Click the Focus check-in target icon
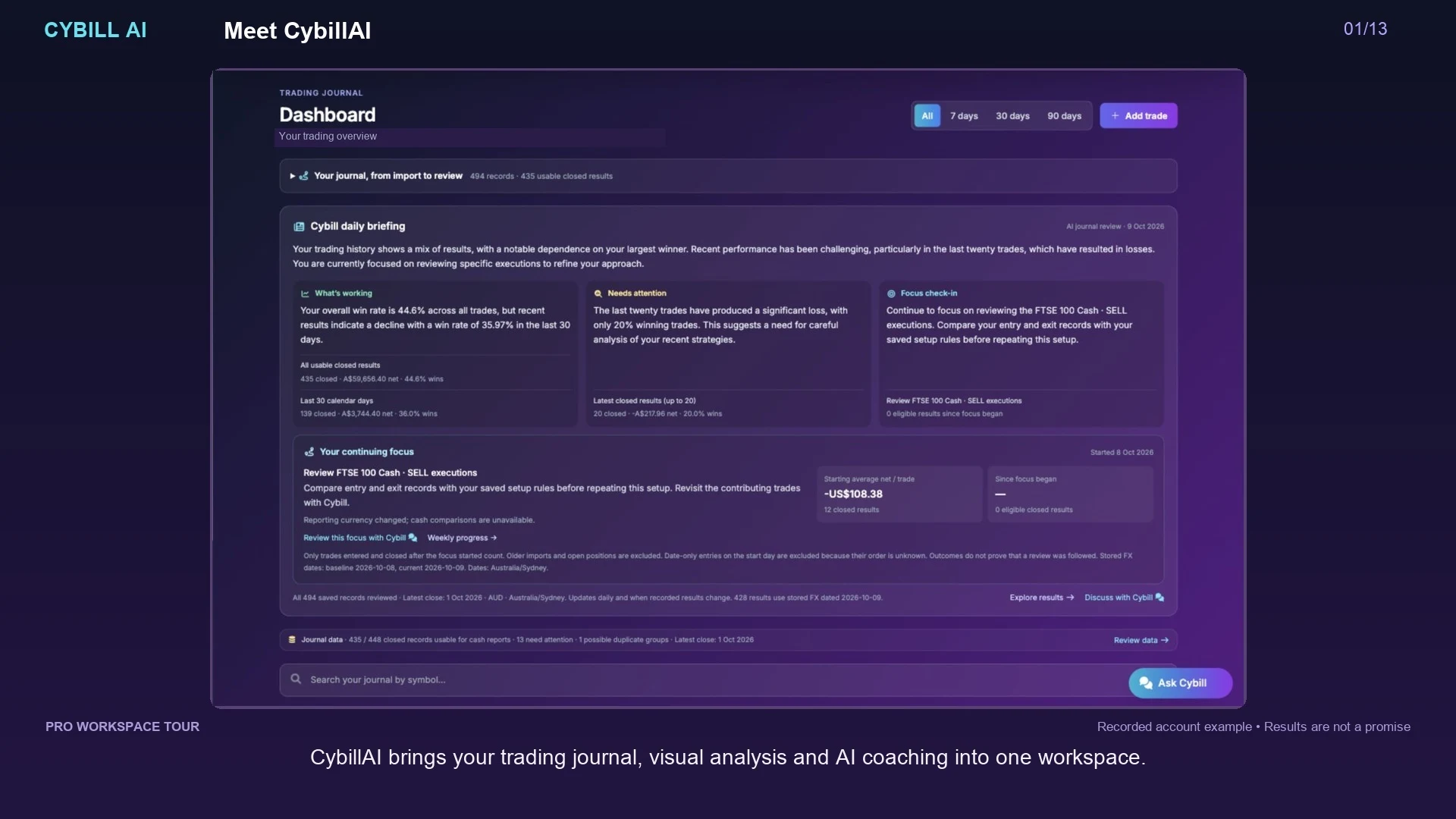Viewport: 1456px width, 819px height. (x=892, y=293)
